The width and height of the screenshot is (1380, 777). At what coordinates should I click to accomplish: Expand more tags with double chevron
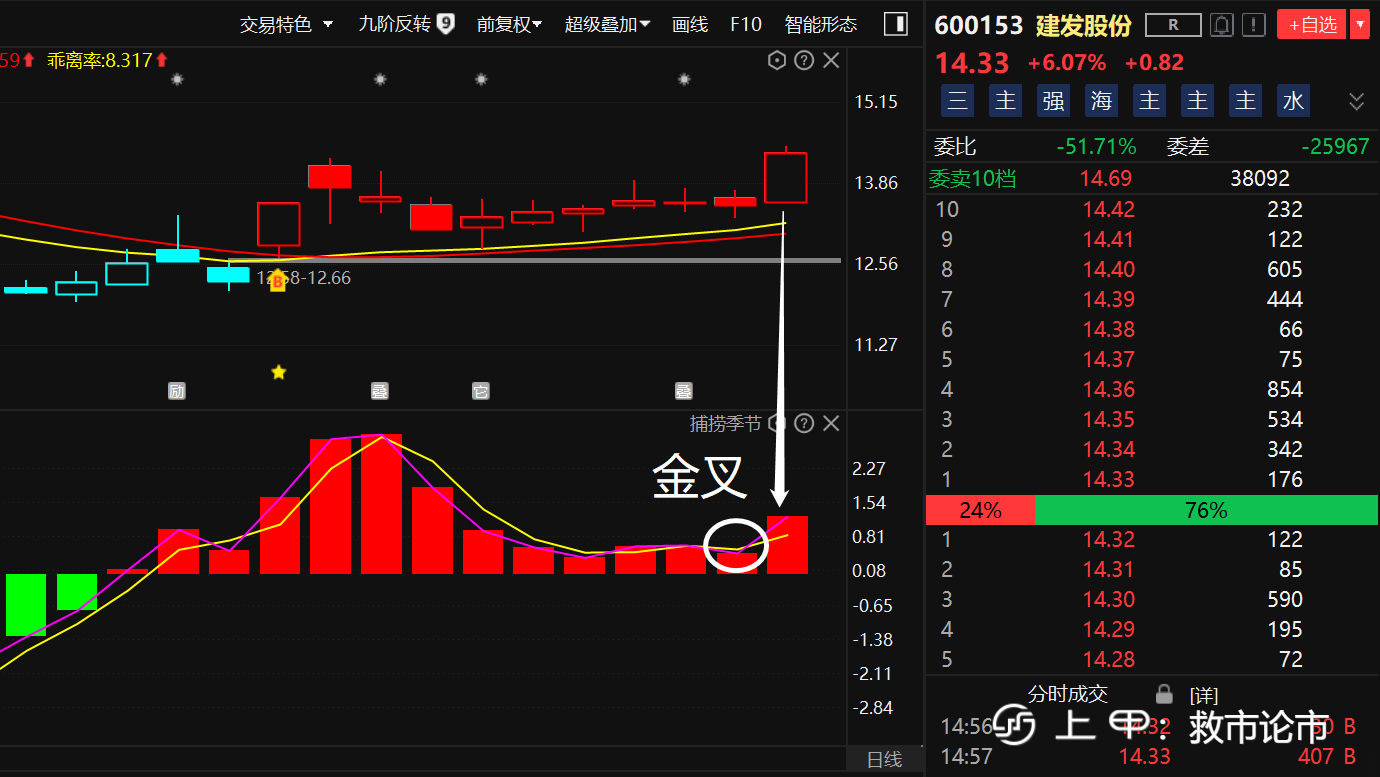[1357, 101]
